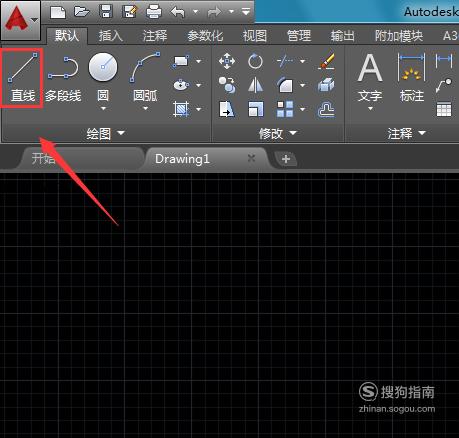Select the Move tool in modify panel
Viewport: 459px width, 438px height.
(x=227, y=61)
